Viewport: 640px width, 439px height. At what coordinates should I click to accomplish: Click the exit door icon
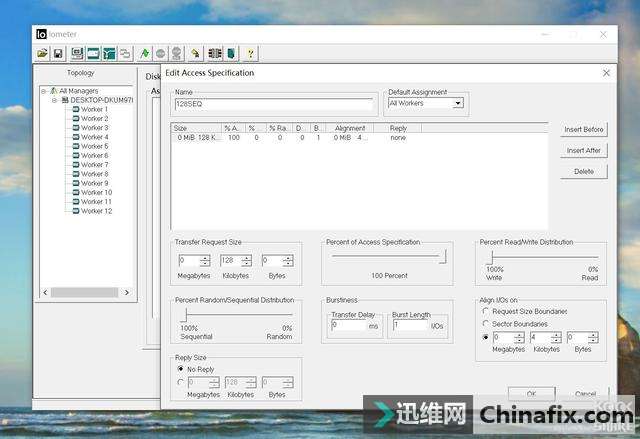(x=231, y=53)
